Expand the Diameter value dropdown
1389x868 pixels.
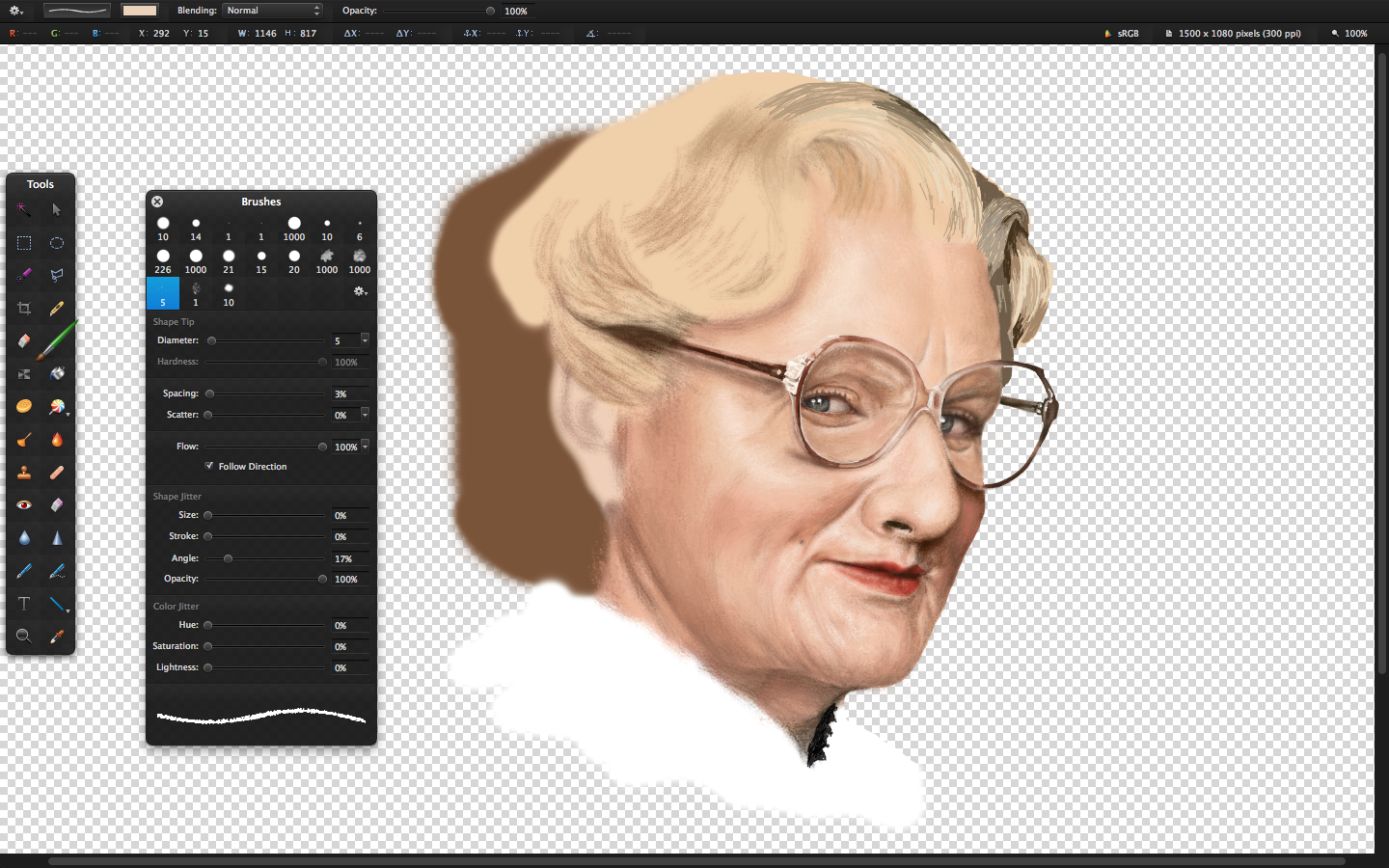pyautogui.click(x=365, y=339)
